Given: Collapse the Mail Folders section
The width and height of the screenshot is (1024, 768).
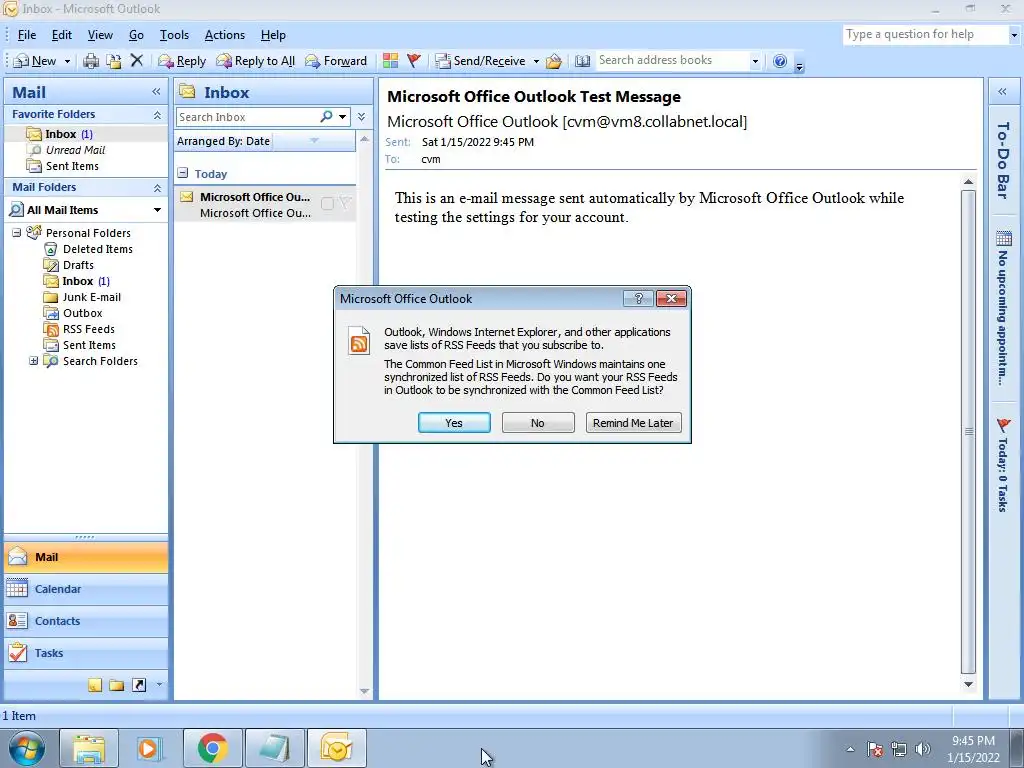Looking at the screenshot, I should click(x=157, y=187).
